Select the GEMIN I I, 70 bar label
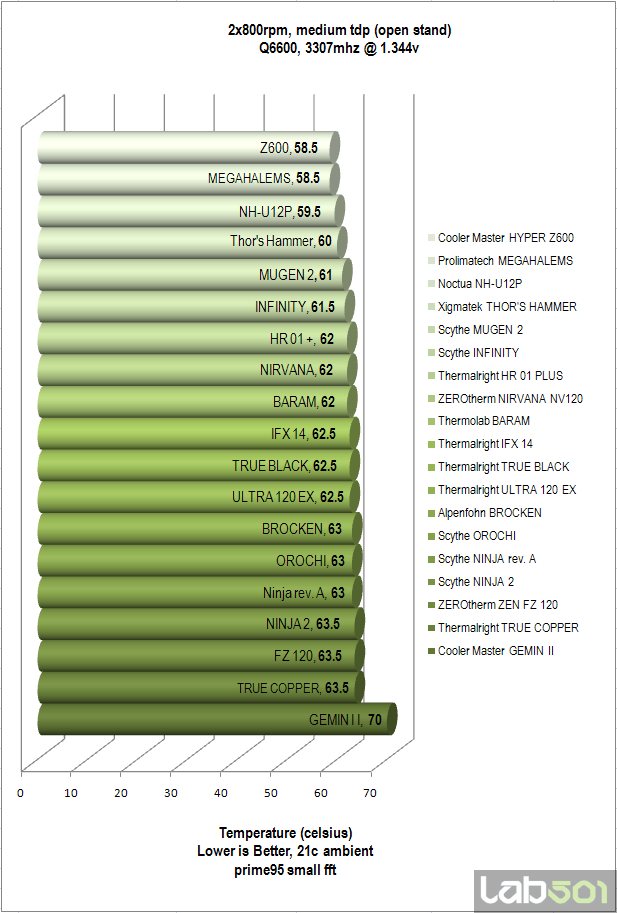The height and width of the screenshot is (913, 617). click(x=345, y=720)
